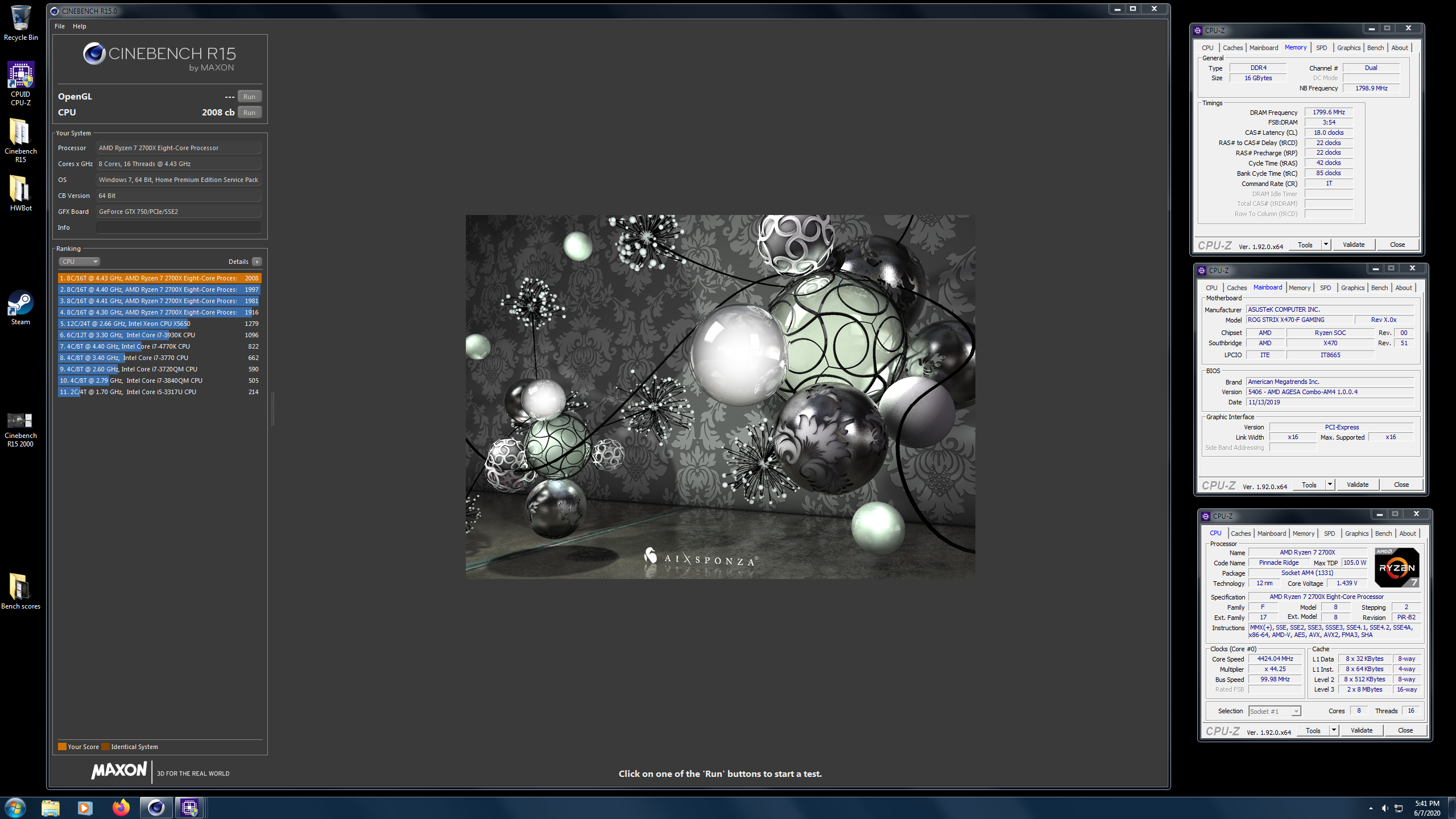The width and height of the screenshot is (1456, 819).
Task: Show hidden tray icons arrow
Action: coord(1371,808)
